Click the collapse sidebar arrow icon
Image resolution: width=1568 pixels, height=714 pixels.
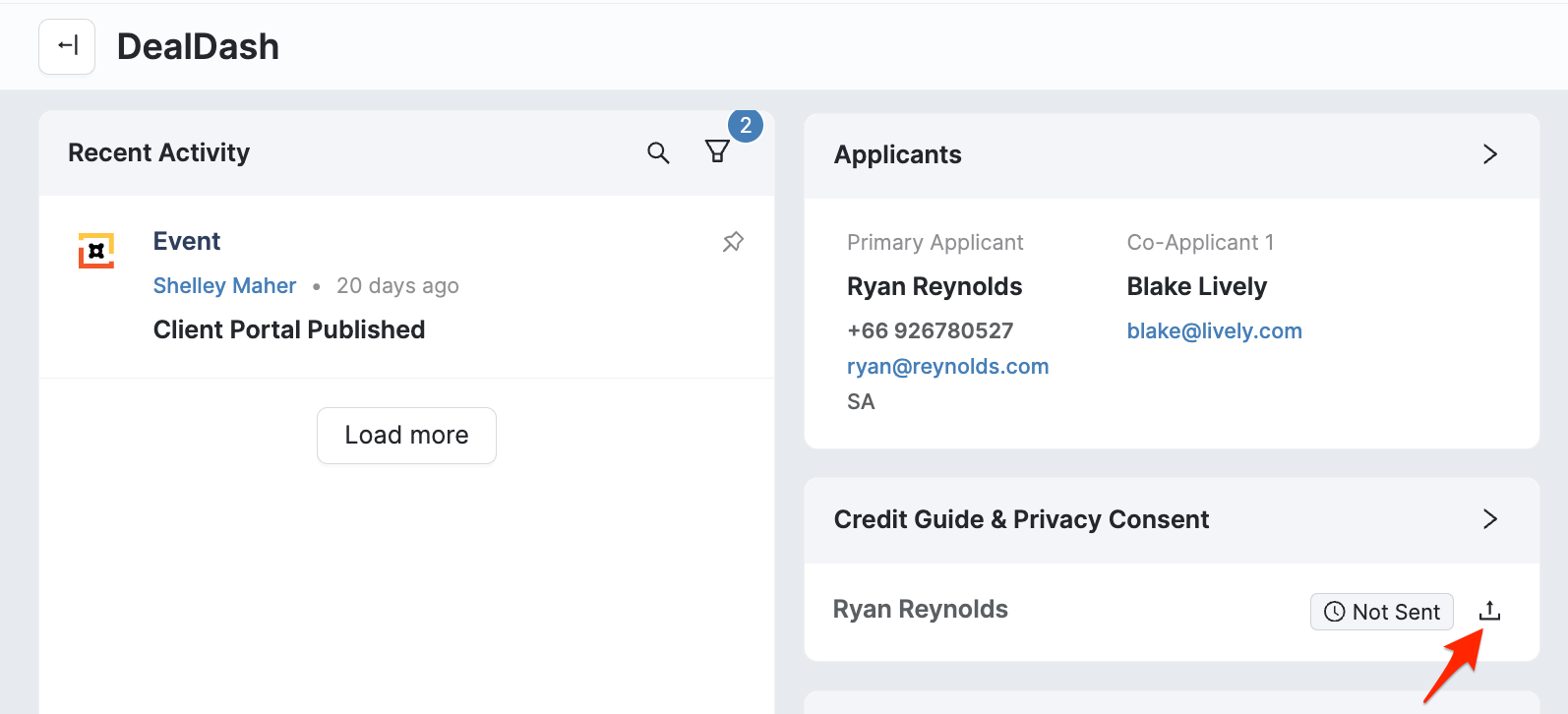[67, 46]
